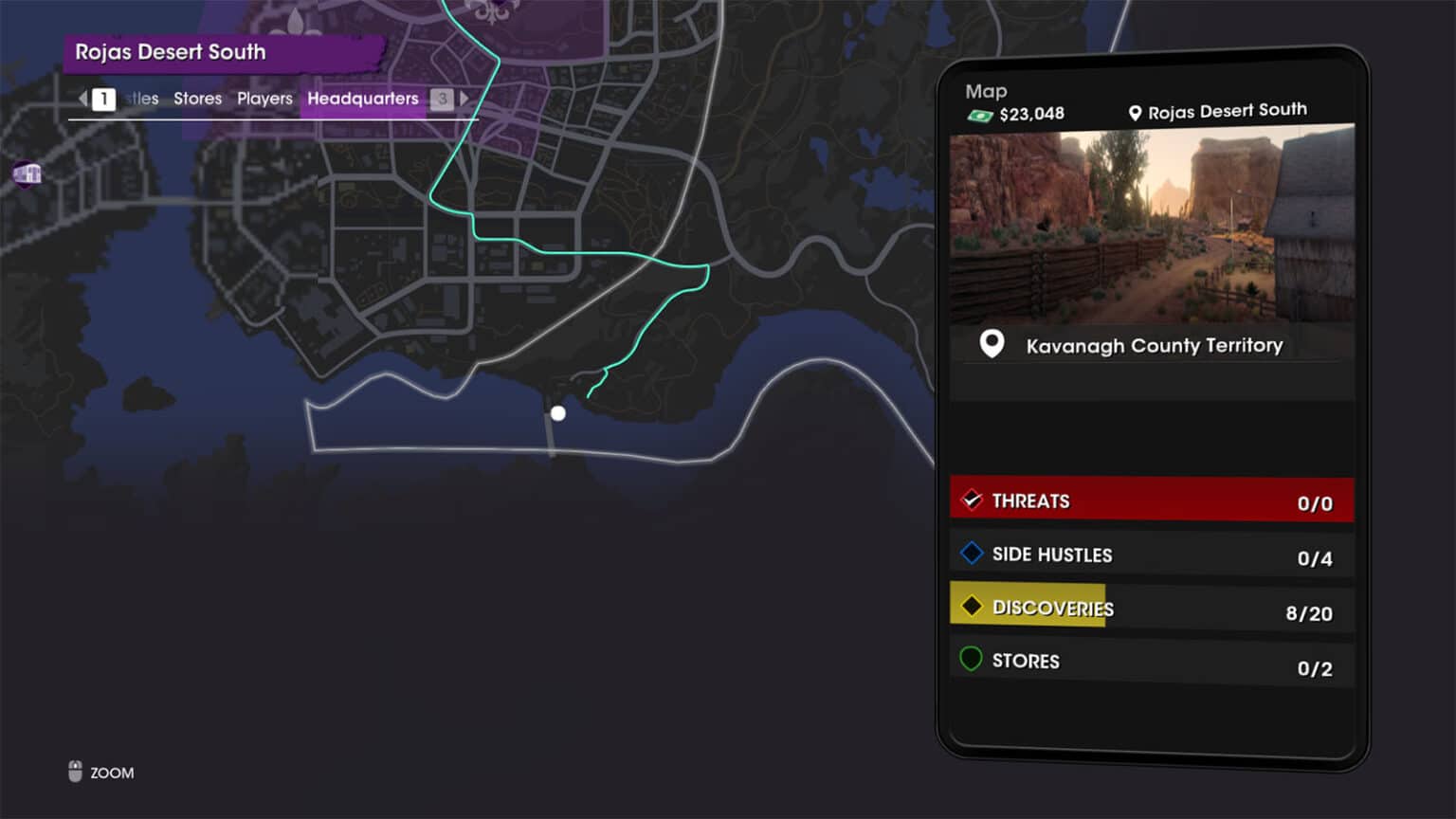Select the Headquarters filter tab
1456x819 pixels.
pos(363,99)
